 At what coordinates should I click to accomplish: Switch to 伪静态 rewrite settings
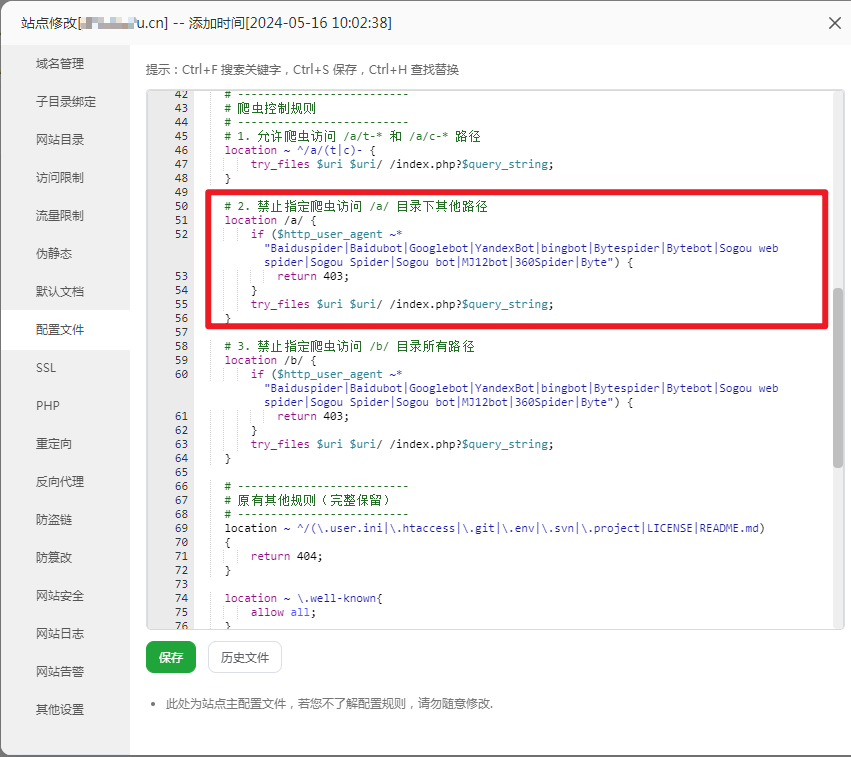point(54,254)
